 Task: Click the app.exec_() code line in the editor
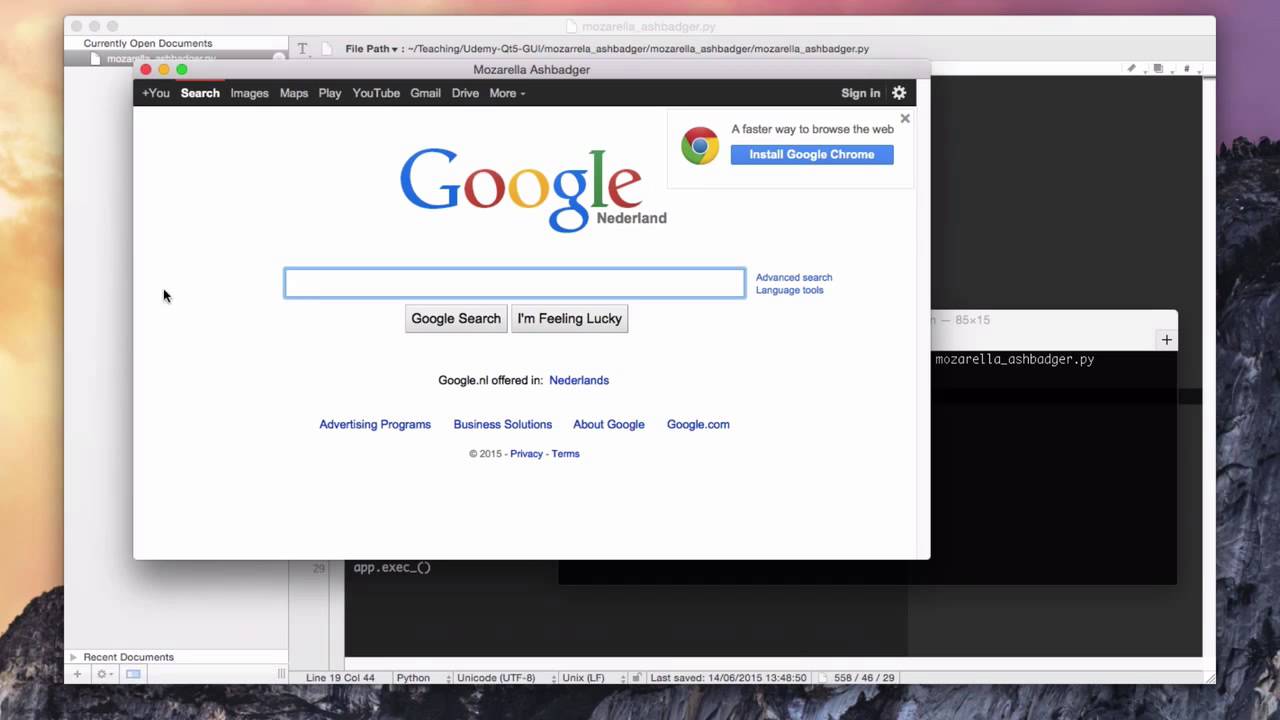pos(392,568)
